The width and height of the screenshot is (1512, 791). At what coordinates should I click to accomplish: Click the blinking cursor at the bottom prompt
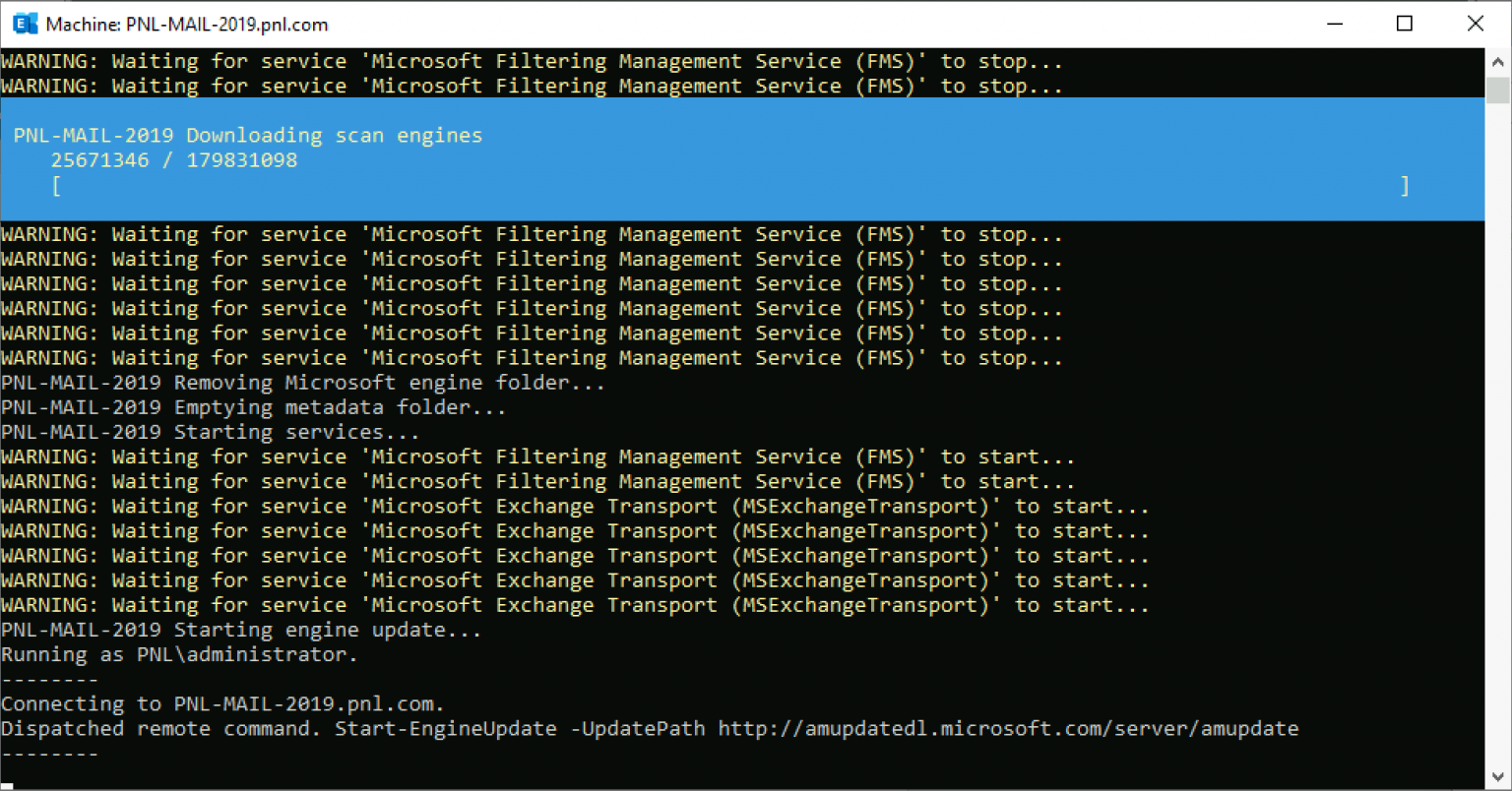click(7, 785)
